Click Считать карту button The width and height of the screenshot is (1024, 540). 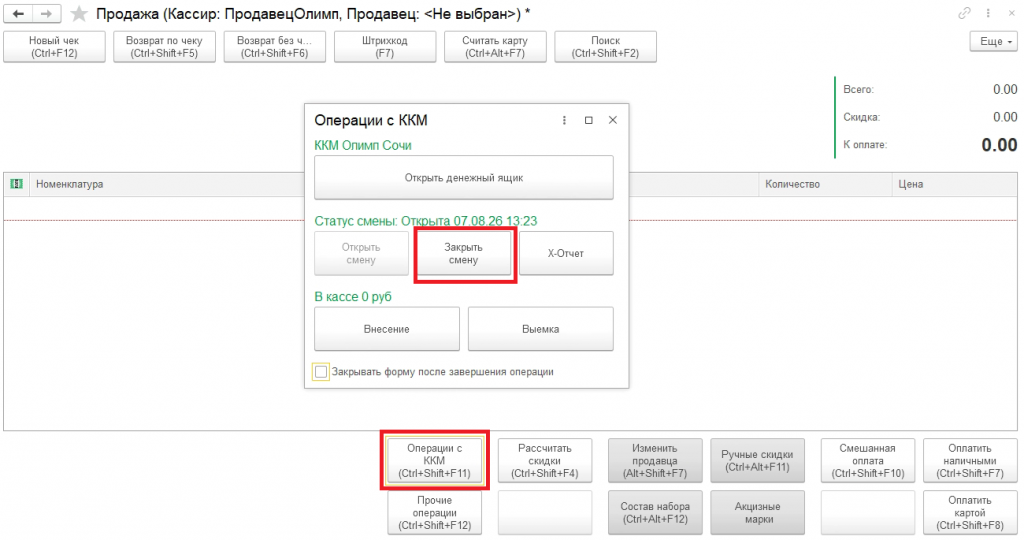[x=495, y=47]
